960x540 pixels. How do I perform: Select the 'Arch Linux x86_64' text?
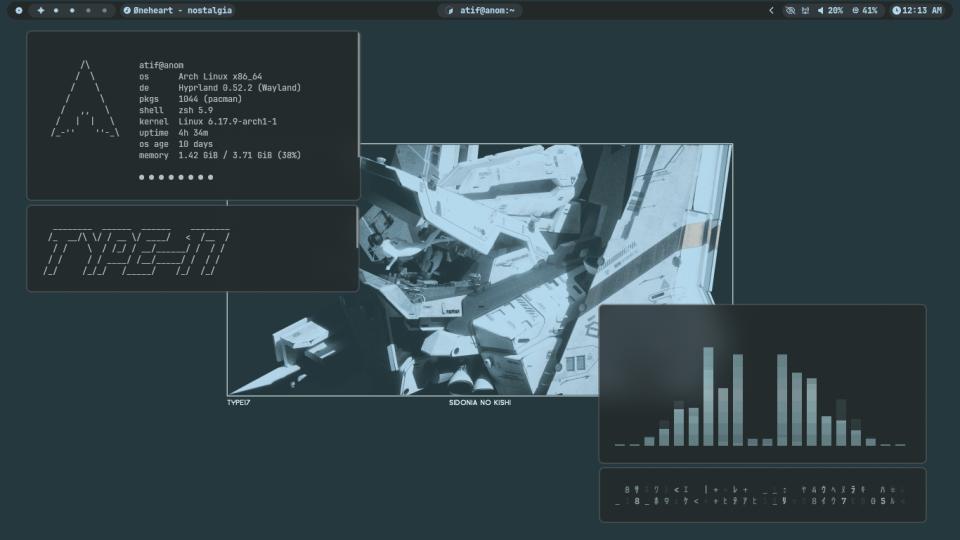[220, 77]
